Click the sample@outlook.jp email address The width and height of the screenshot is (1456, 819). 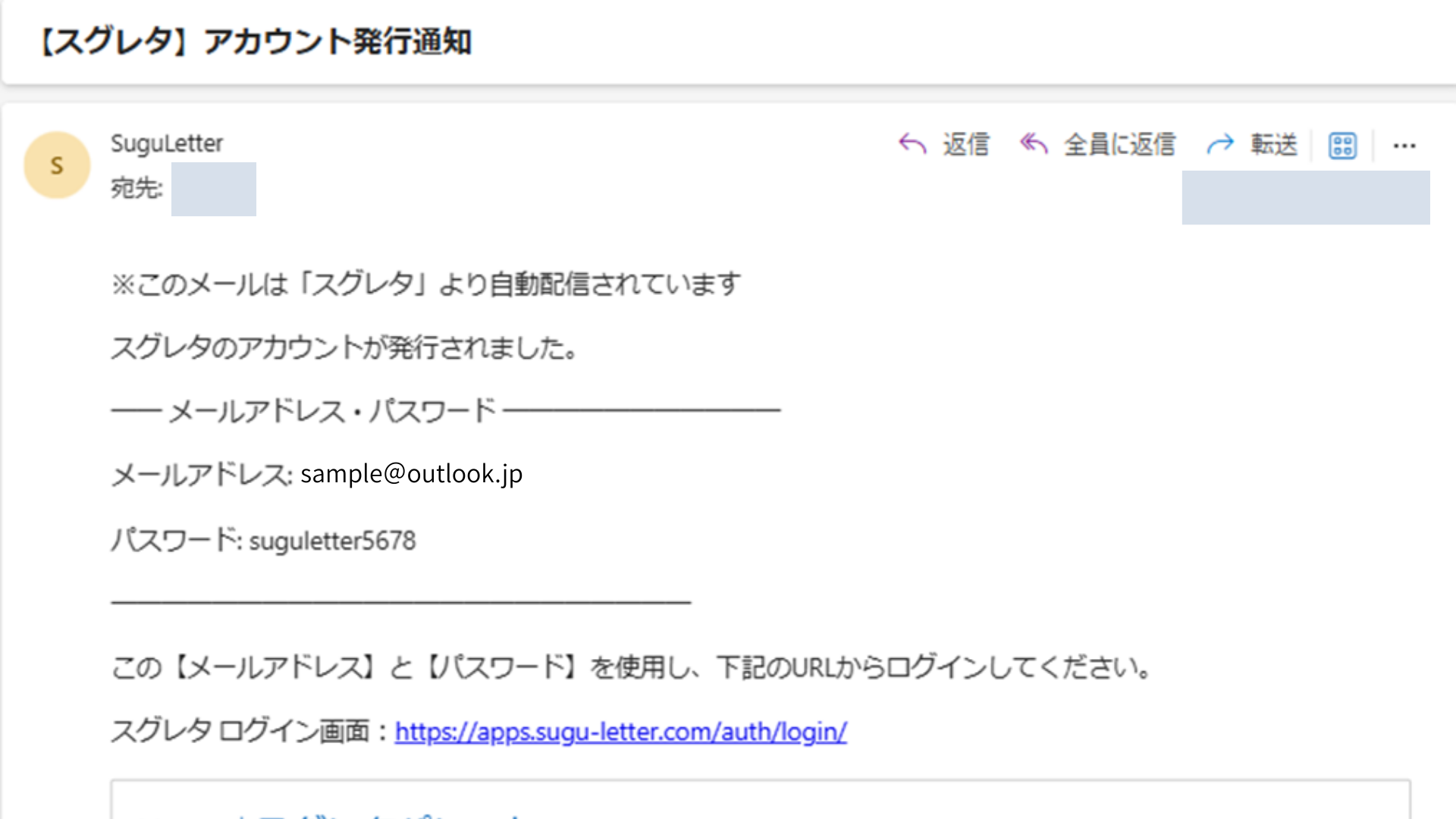click(x=411, y=474)
